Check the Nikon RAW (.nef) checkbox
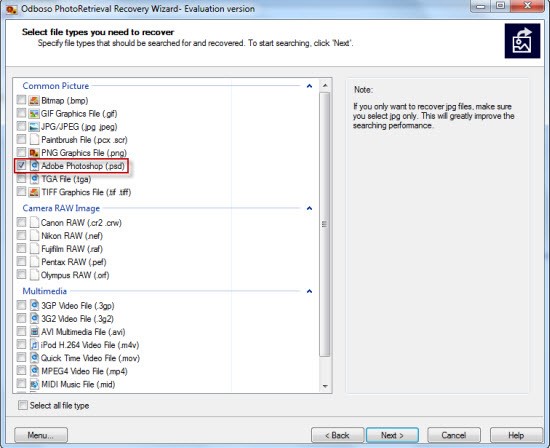This screenshot has width=550, height=448. [21, 235]
